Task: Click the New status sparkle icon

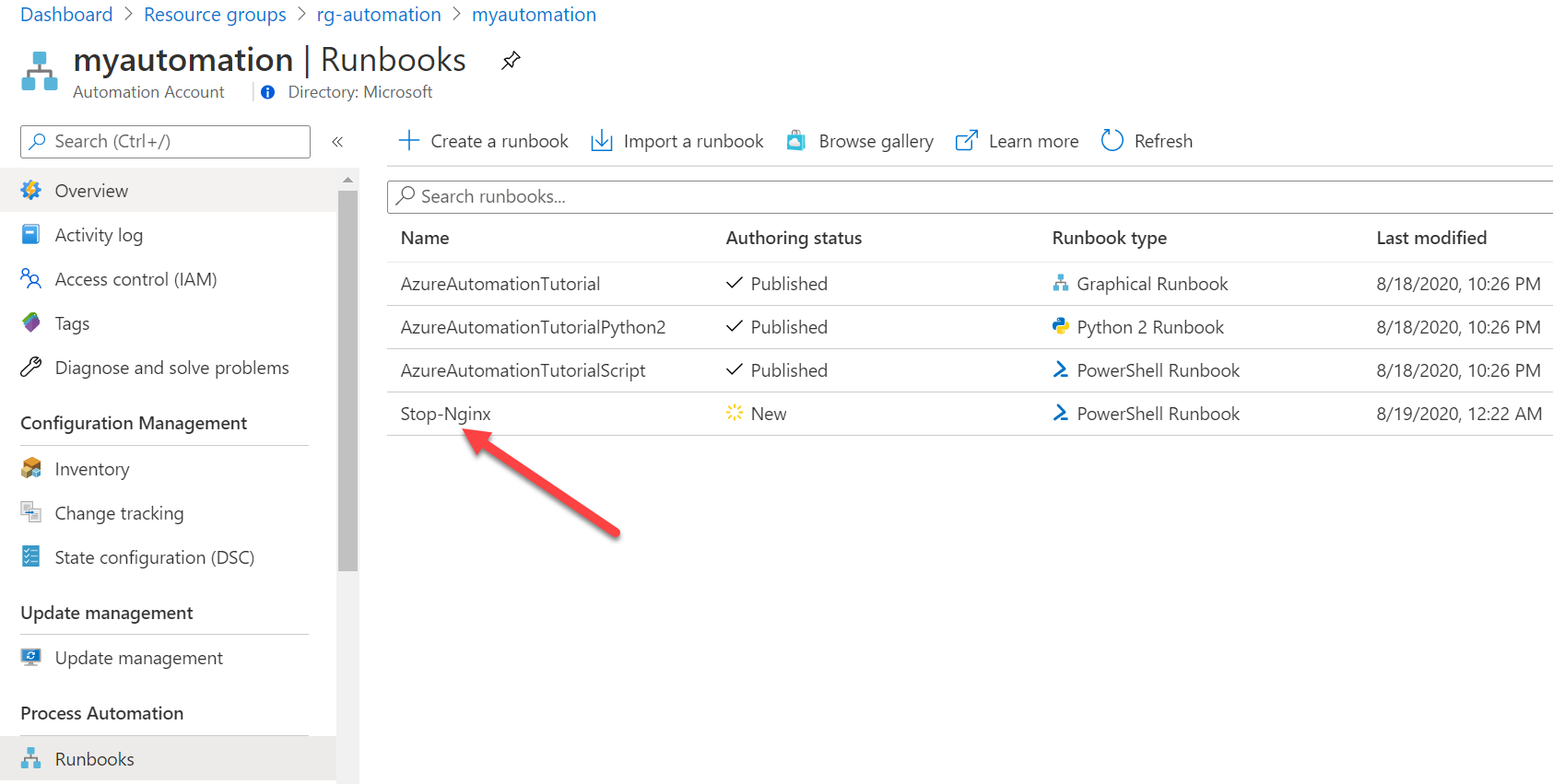Action: pyautogui.click(x=735, y=414)
